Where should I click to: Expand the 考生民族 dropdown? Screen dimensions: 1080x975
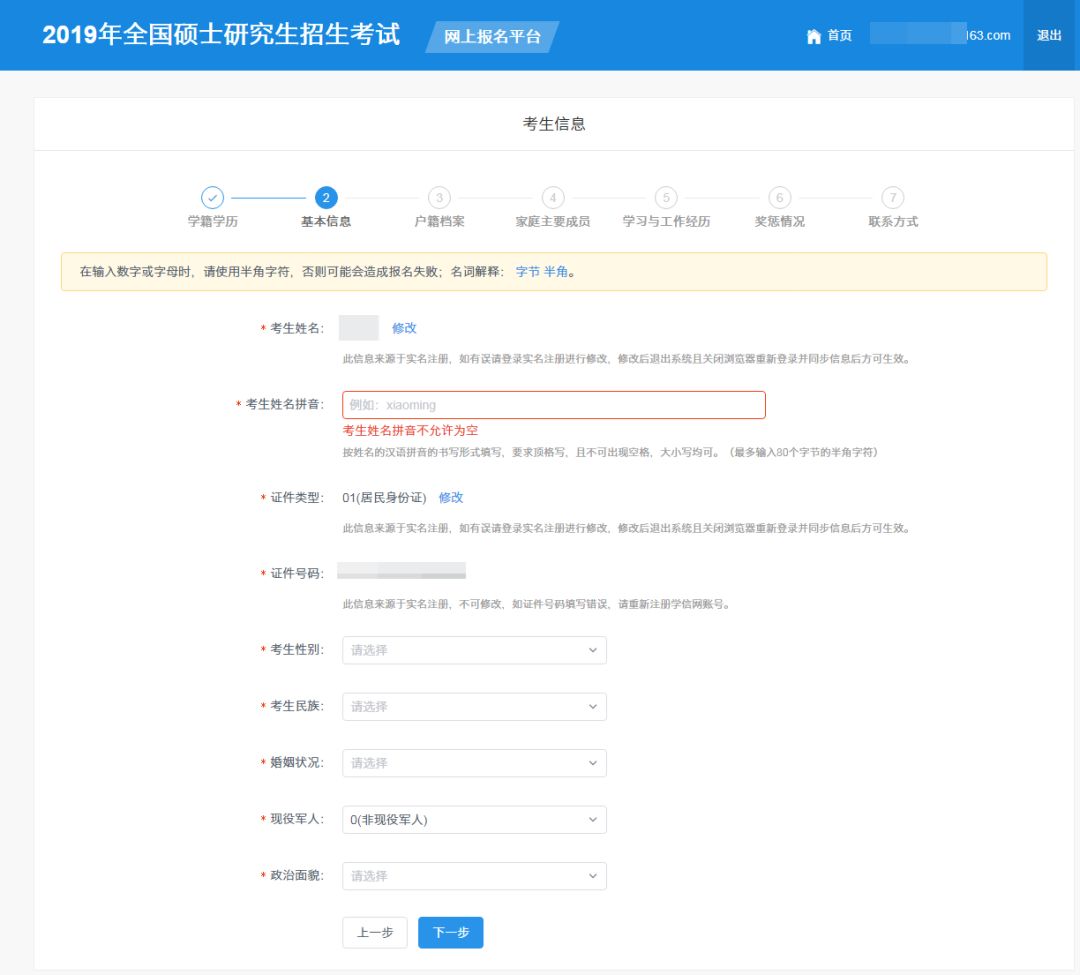(474, 707)
